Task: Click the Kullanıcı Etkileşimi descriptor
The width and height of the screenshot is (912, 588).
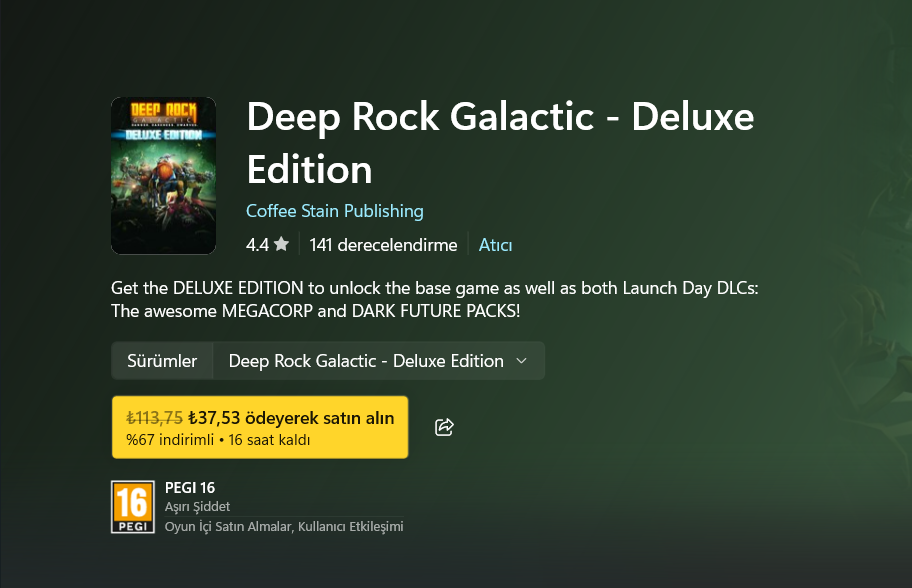Action: pos(351,526)
